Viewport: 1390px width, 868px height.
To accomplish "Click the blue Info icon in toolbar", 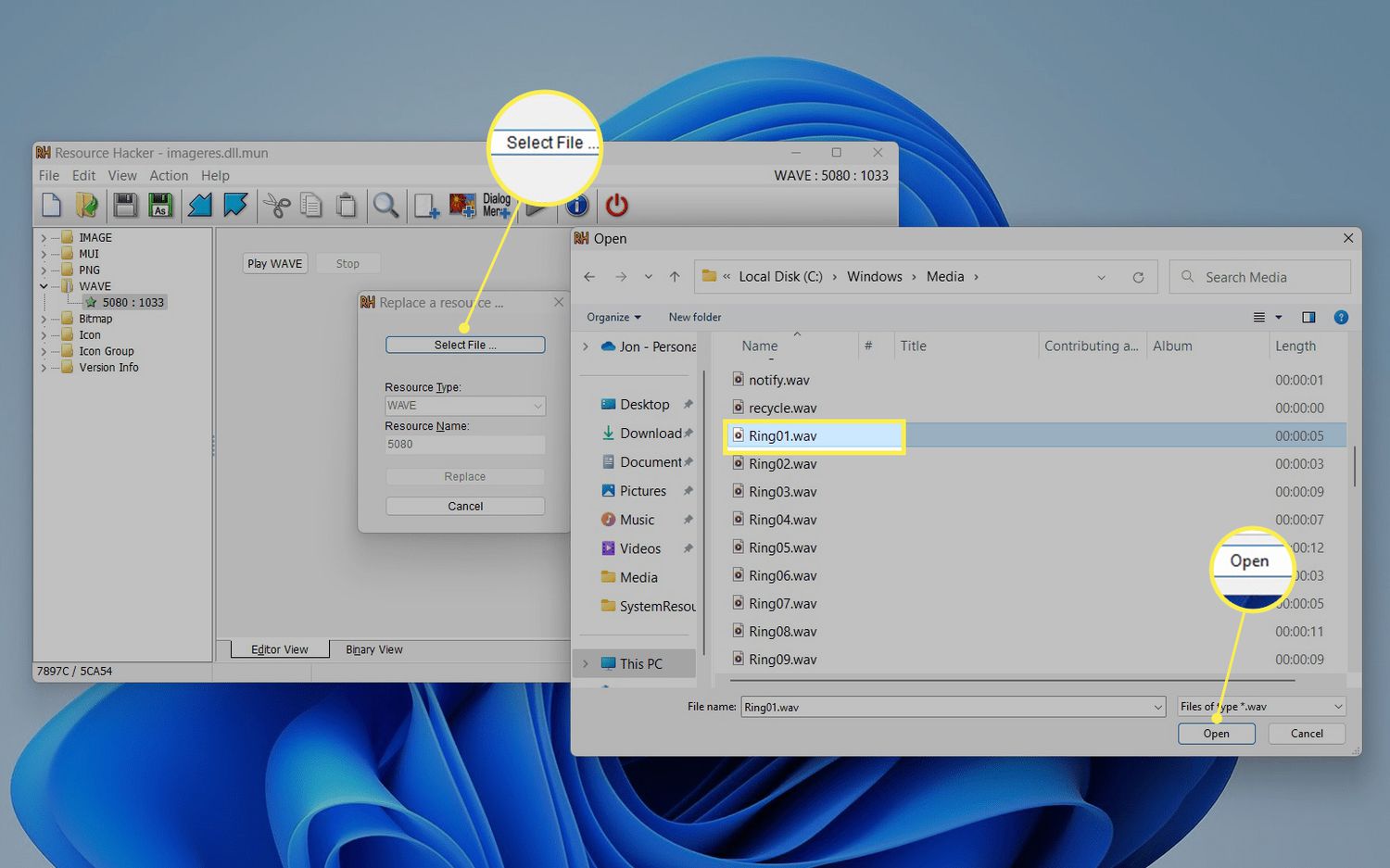I will tap(577, 205).
